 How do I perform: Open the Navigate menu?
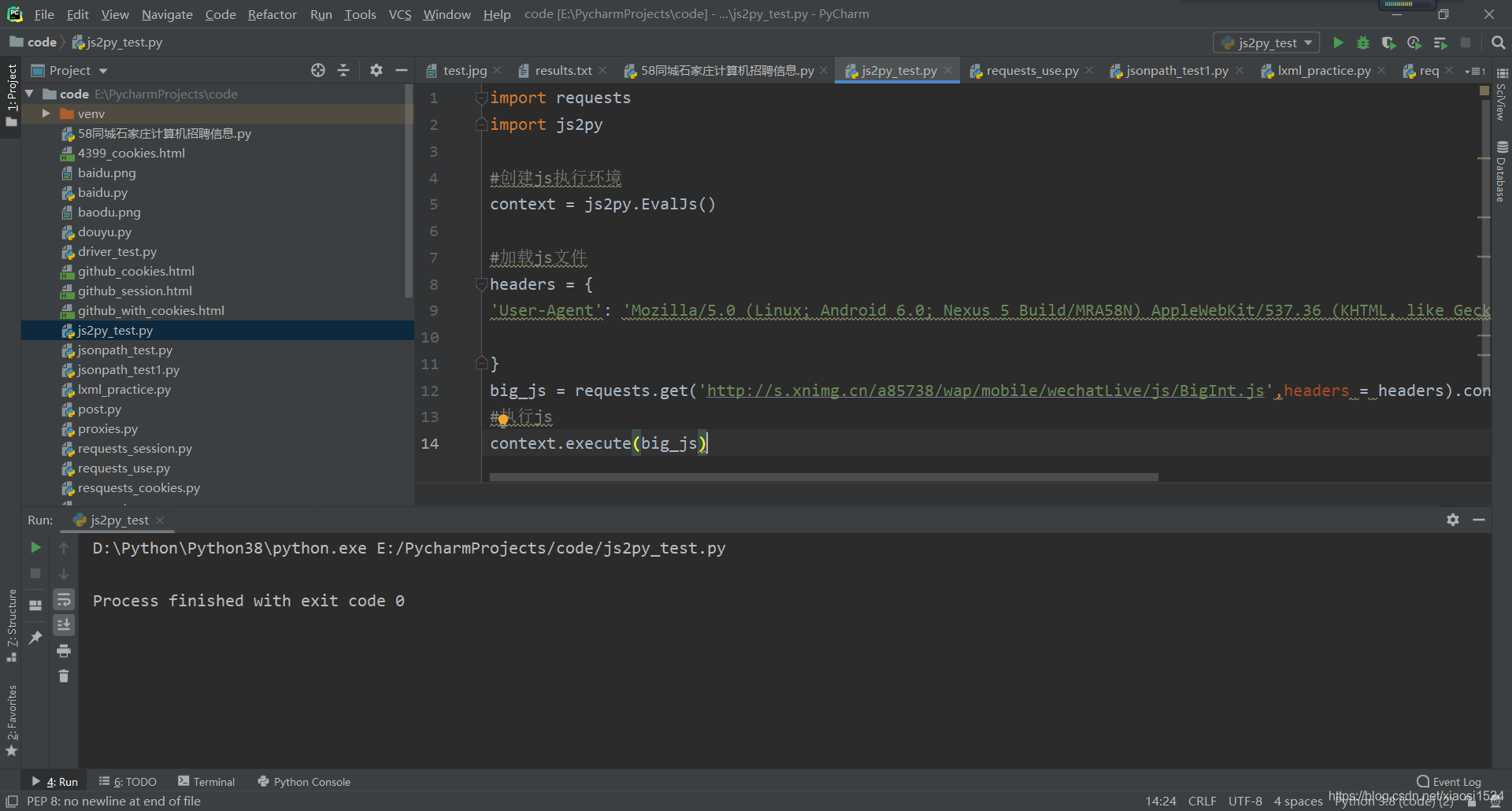pyautogui.click(x=167, y=14)
